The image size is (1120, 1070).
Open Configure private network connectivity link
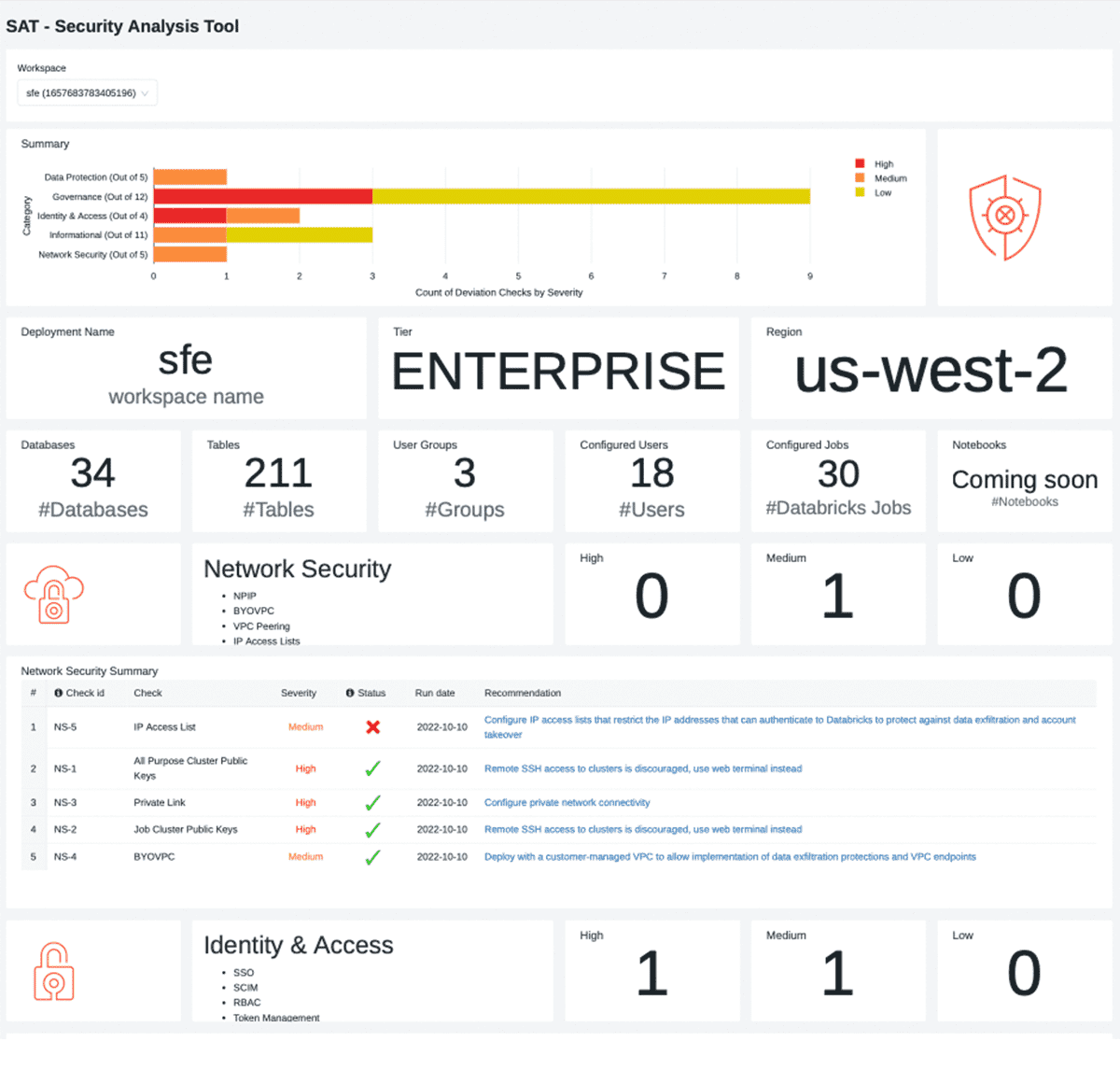pyautogui.click(x=567, y=803)
